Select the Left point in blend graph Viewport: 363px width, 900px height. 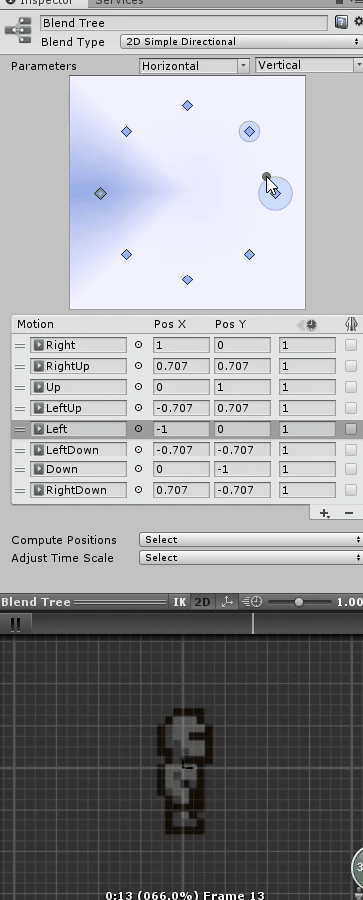pos(101,193)
